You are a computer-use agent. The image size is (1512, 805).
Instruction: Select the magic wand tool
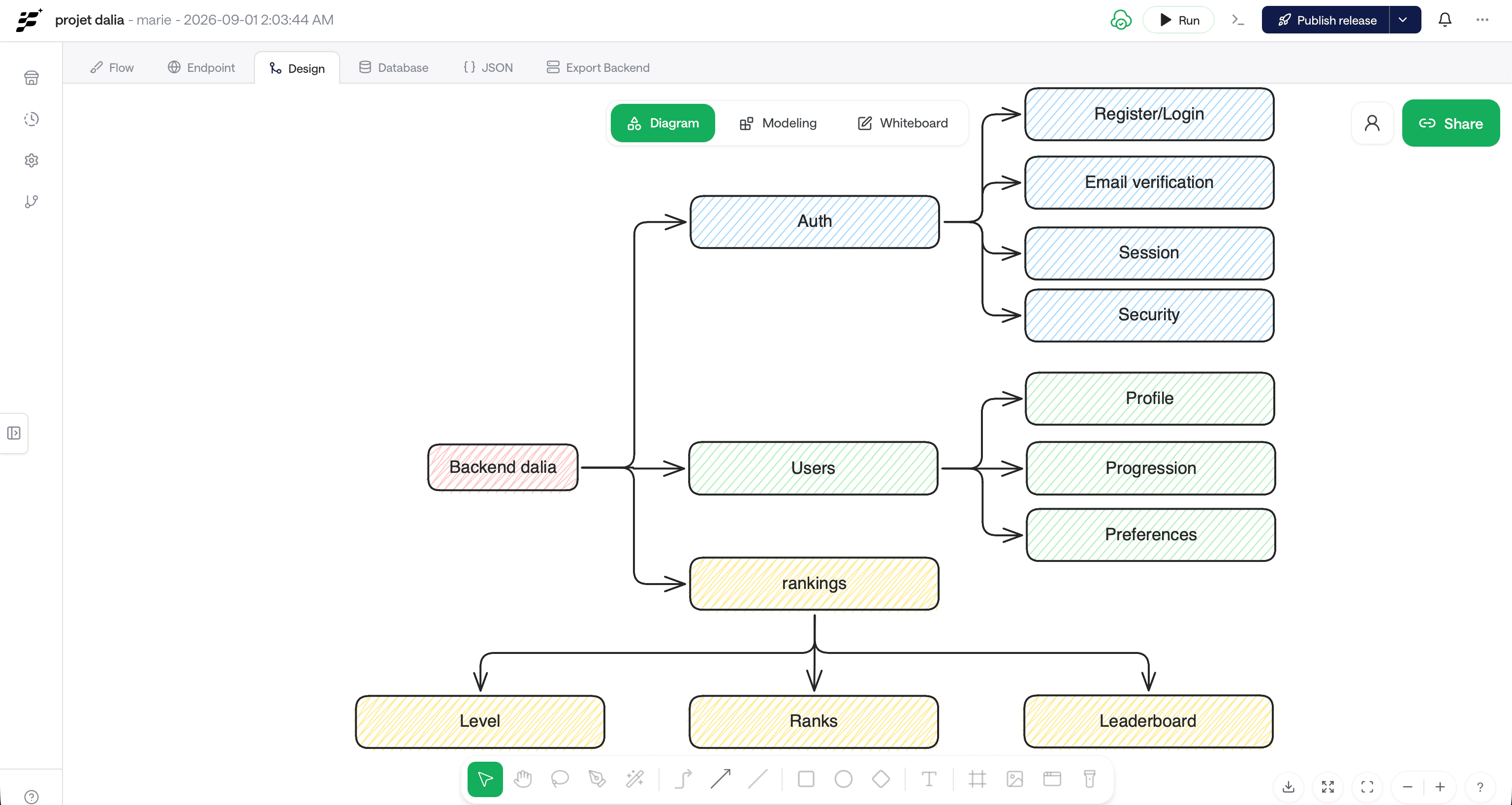tap(634, 779)
